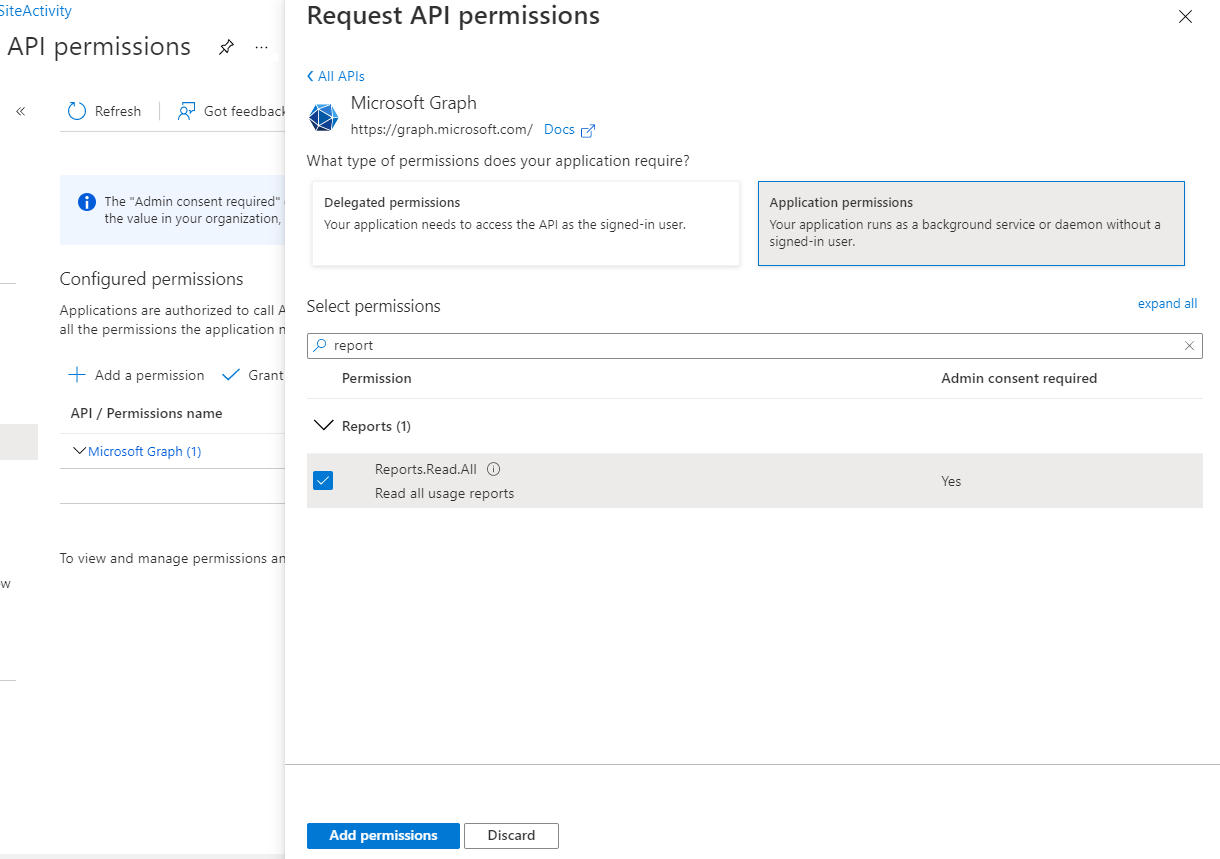Viewport: 1220px width, 859px height.
Task: Click the 'Permission' column header
Action: click(377, 378)
